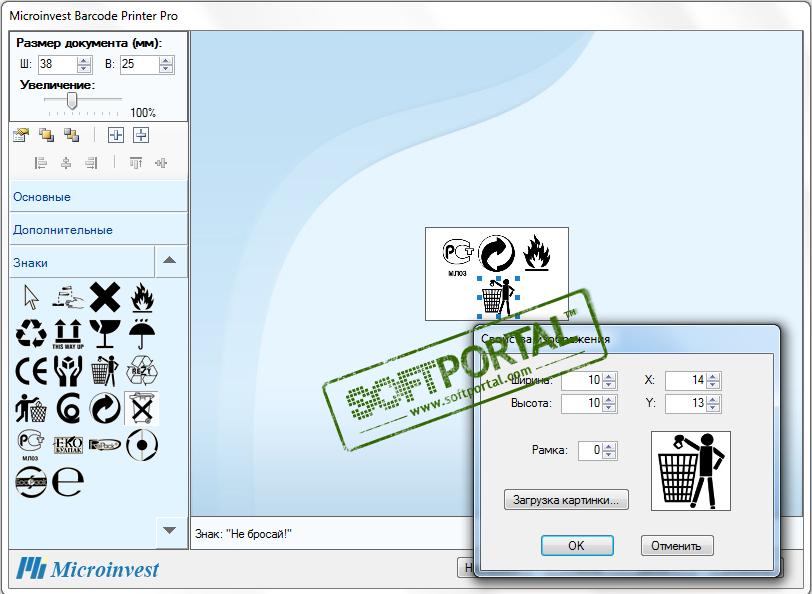Click the send to back toolbar icon
This screenshot has height=594, width=812.
pos(71,135)
